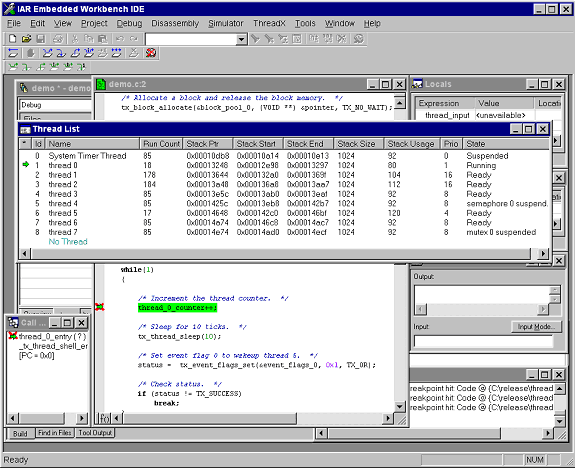The width and height of the screenshot is (575, 468).
Task: Click the Redo arrow icon
Action: [134, 39]
